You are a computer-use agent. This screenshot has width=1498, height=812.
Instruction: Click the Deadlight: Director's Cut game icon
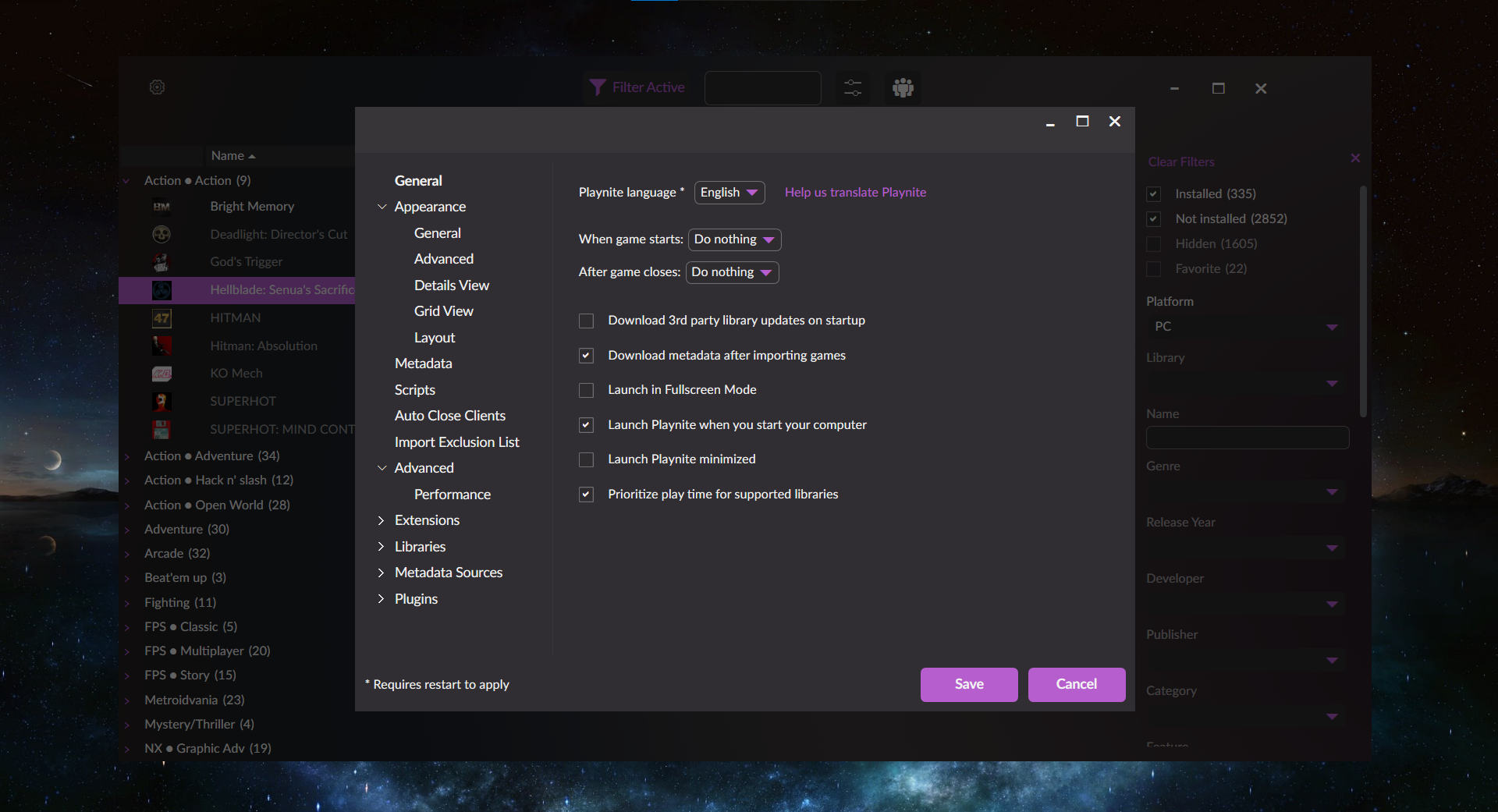click(x=162, y=234)
